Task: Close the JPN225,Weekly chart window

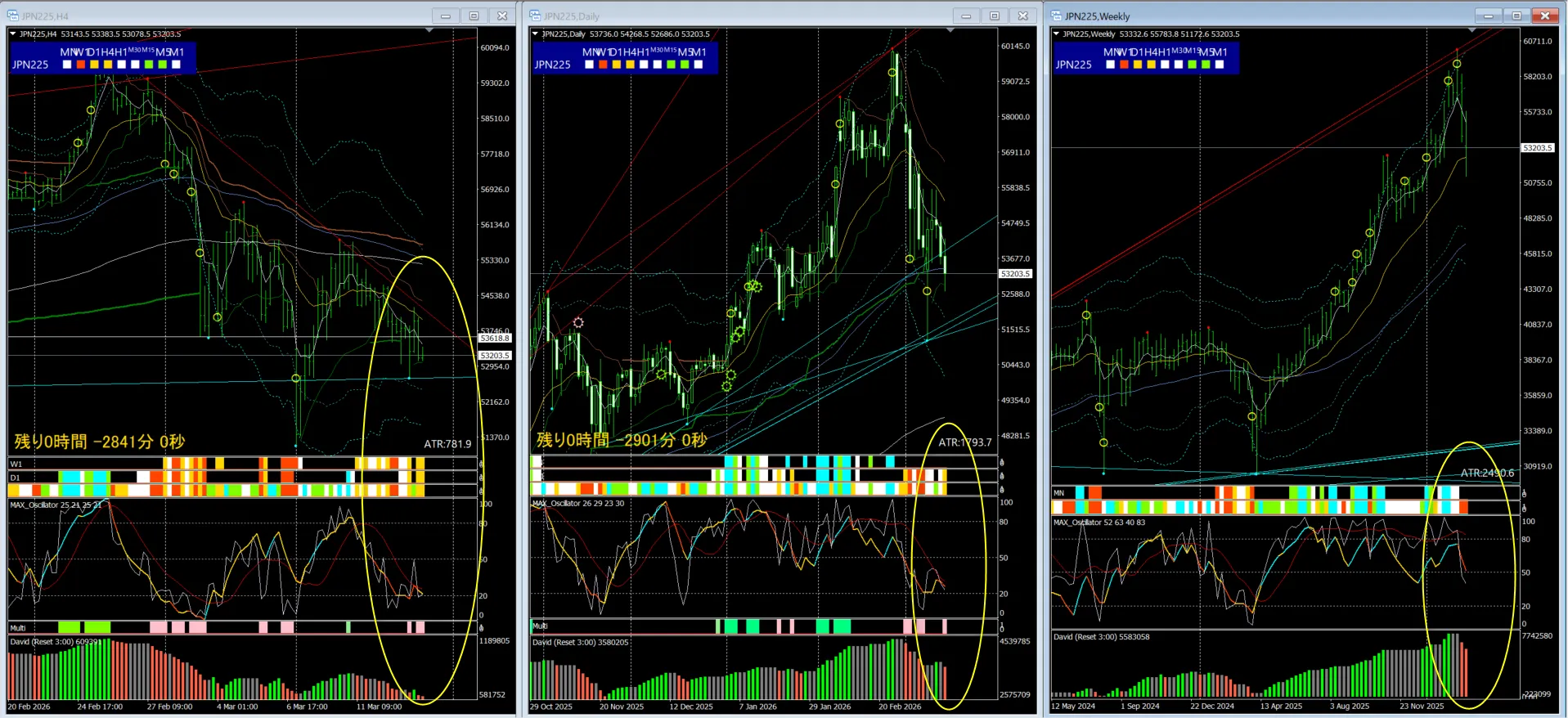Action: pos(1545,16)
